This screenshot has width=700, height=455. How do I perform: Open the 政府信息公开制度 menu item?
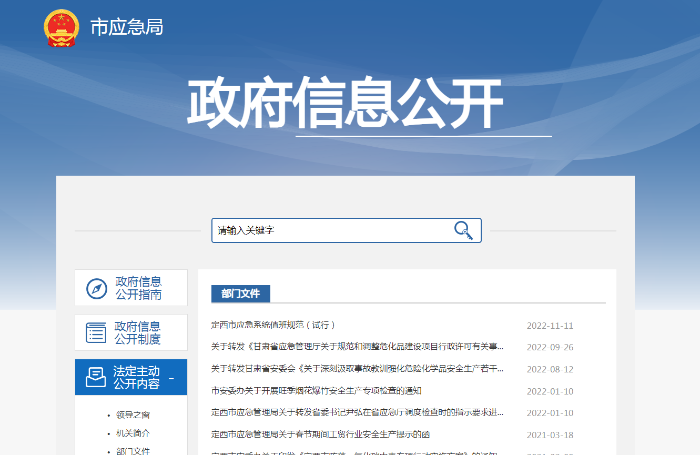[x=137, y=332]
